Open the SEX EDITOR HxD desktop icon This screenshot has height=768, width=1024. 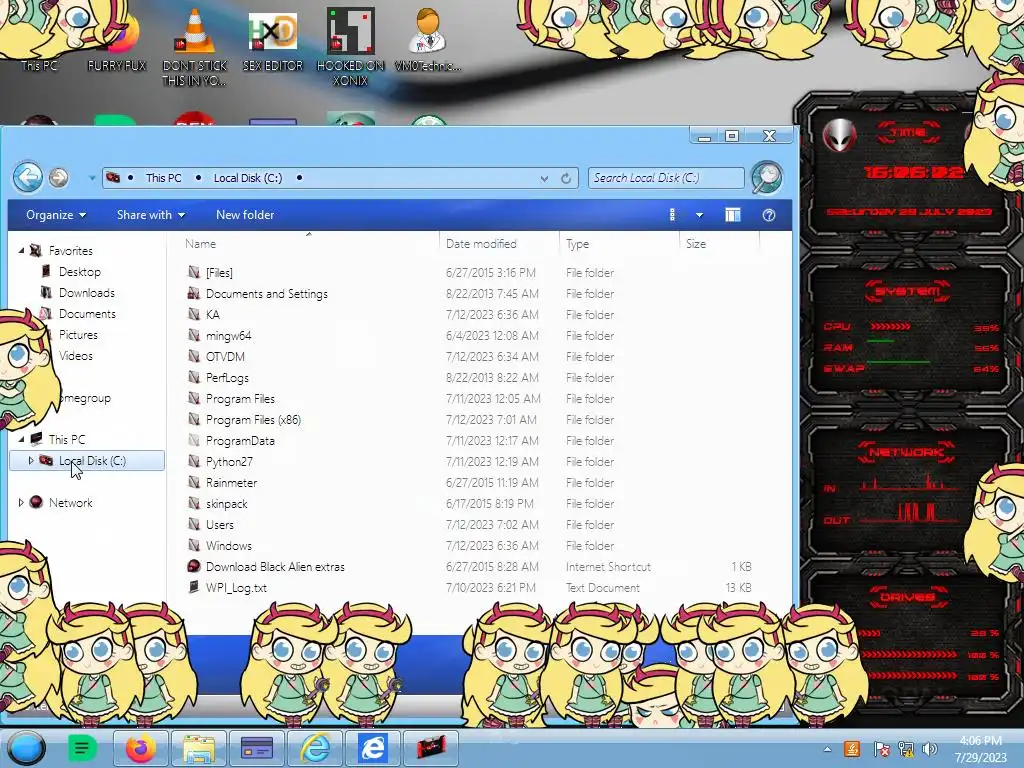tap(272, 31)
